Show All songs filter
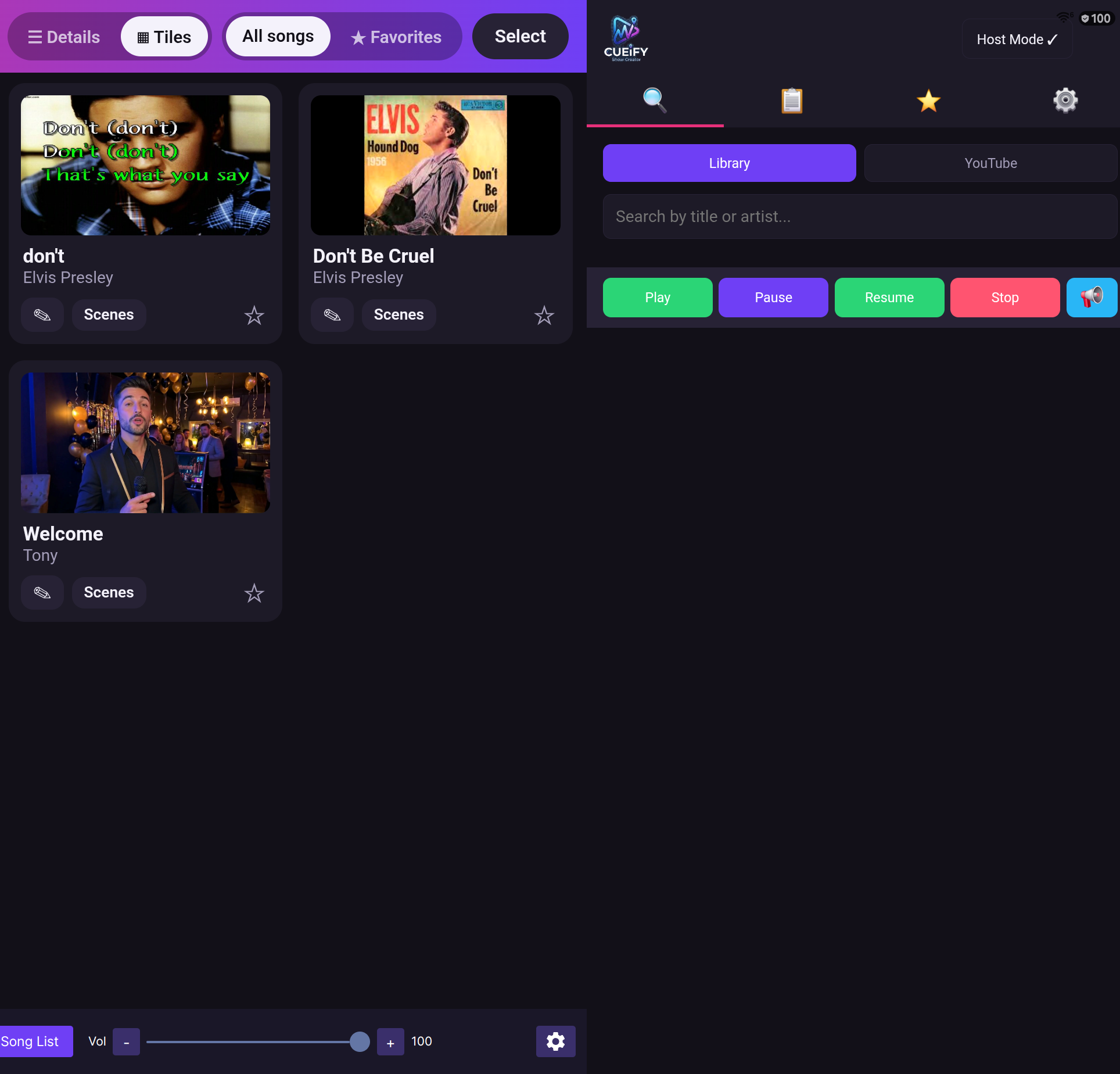Image resolution: width=1120 pixels, height=1074 pixels. (278, 36)
